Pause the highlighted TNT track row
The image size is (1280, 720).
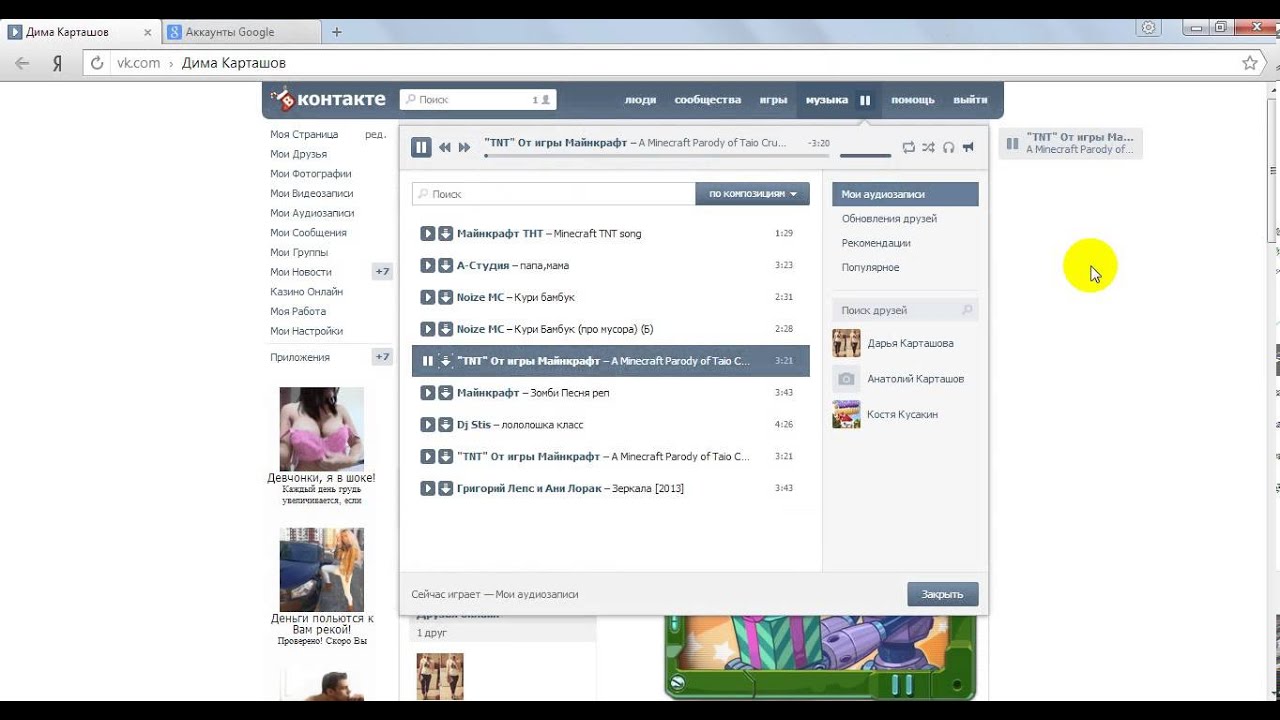(427, 361)
